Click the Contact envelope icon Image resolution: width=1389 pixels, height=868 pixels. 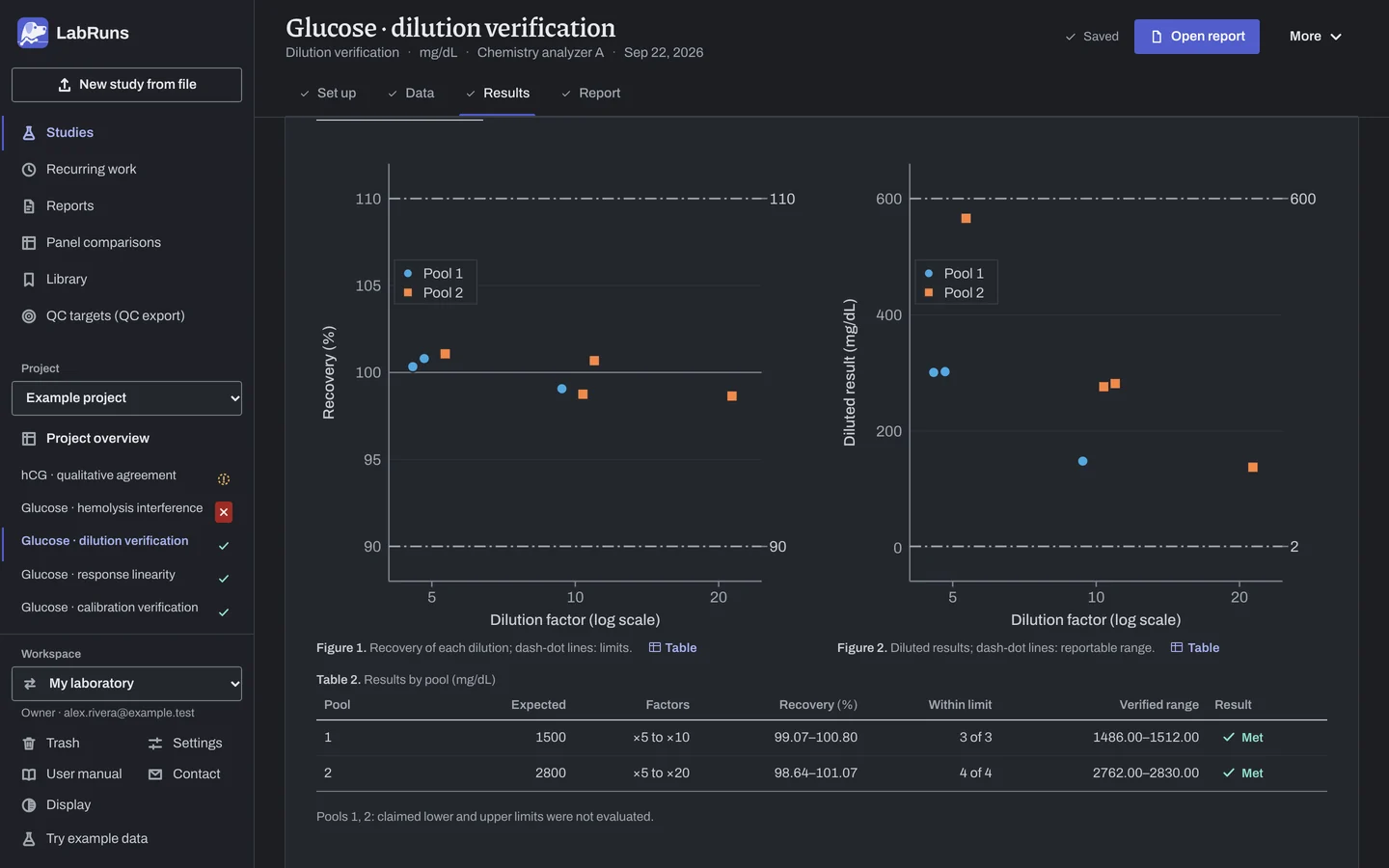155,774
